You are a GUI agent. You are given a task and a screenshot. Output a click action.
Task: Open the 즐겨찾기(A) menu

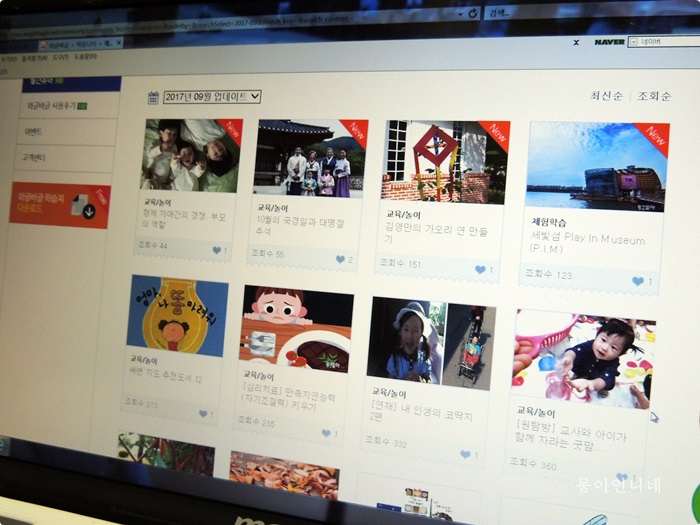[x=34, y=58]
